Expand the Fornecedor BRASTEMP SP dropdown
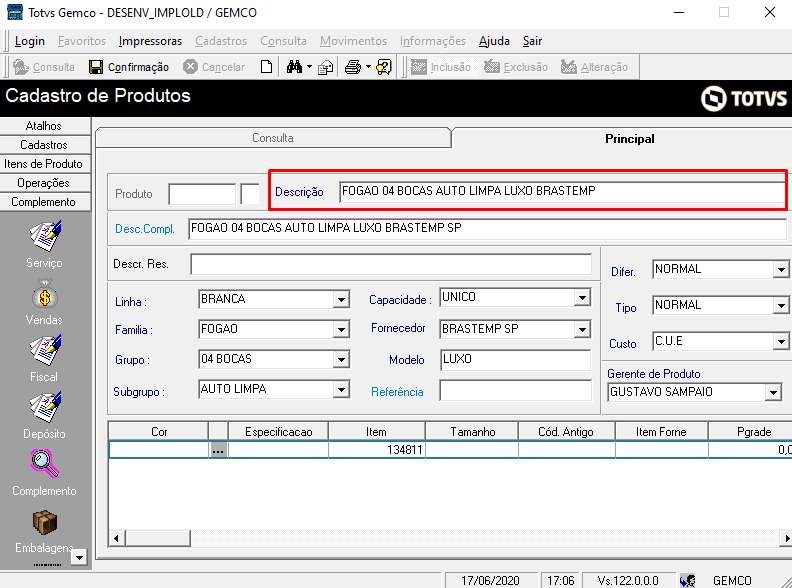 point(582,329)
